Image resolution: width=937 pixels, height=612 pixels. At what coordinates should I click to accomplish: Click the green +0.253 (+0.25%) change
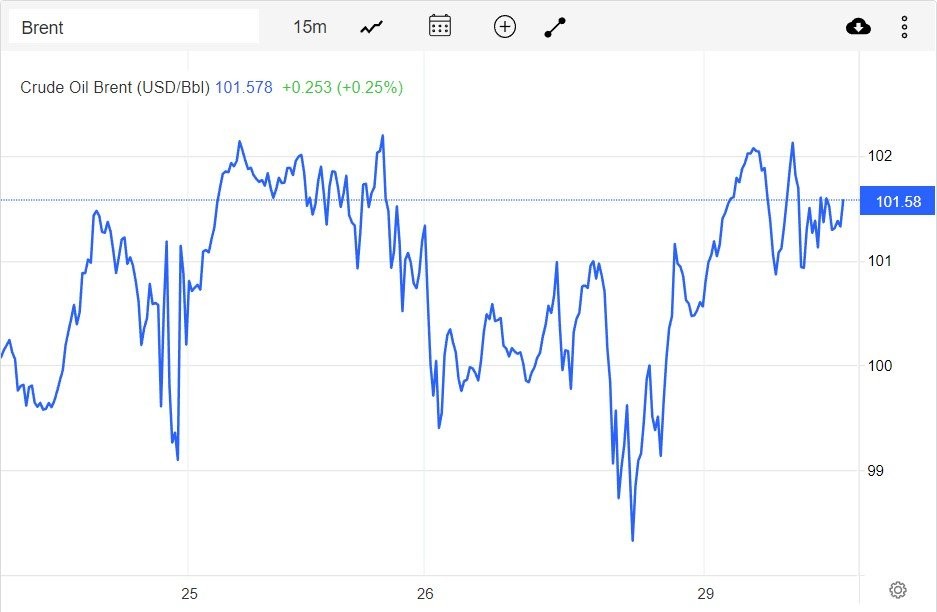click(342, 87)
